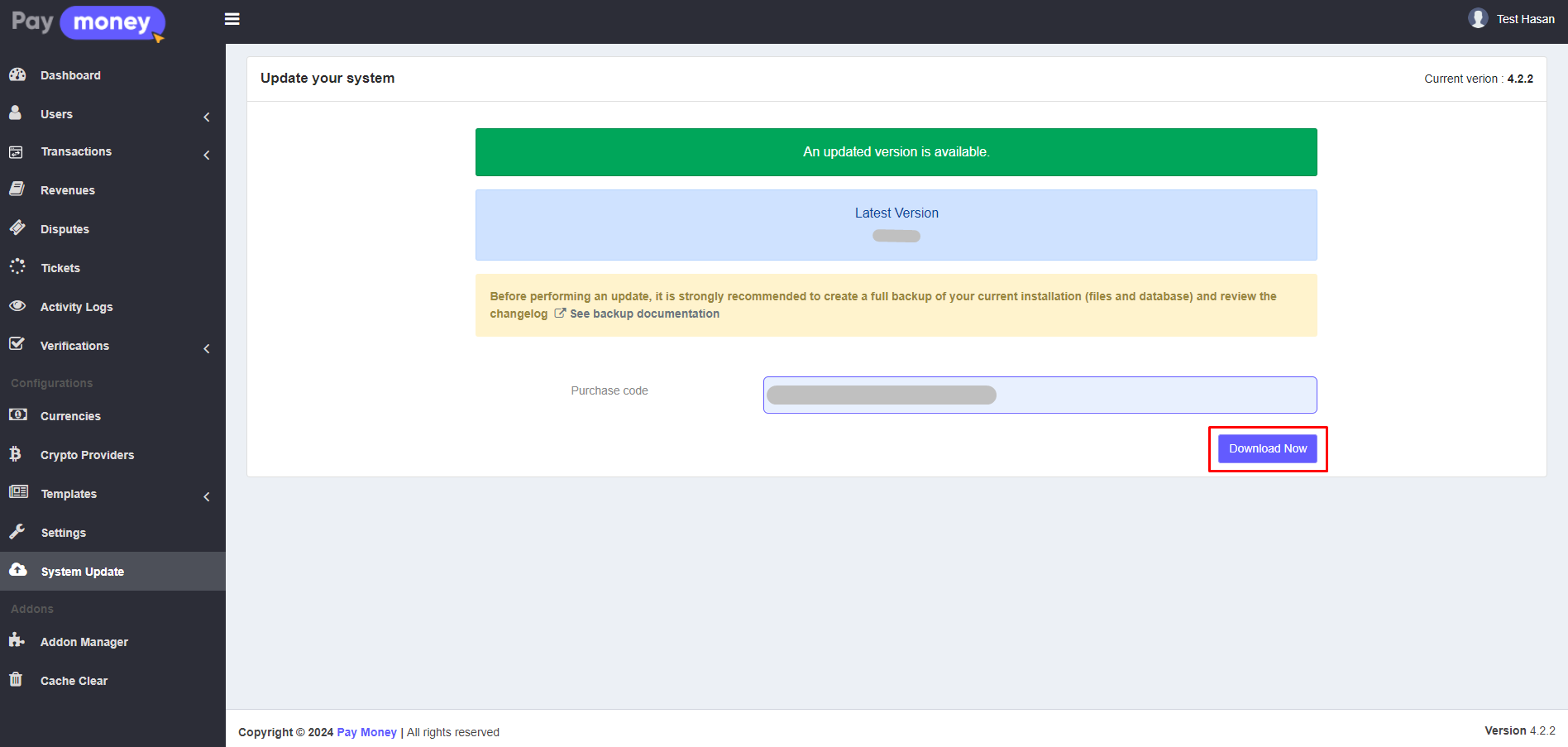This screenshot has width=1568, height=747.
Task: Expand the Transactions submenu chevron
Action: click(x=207, y=155)
